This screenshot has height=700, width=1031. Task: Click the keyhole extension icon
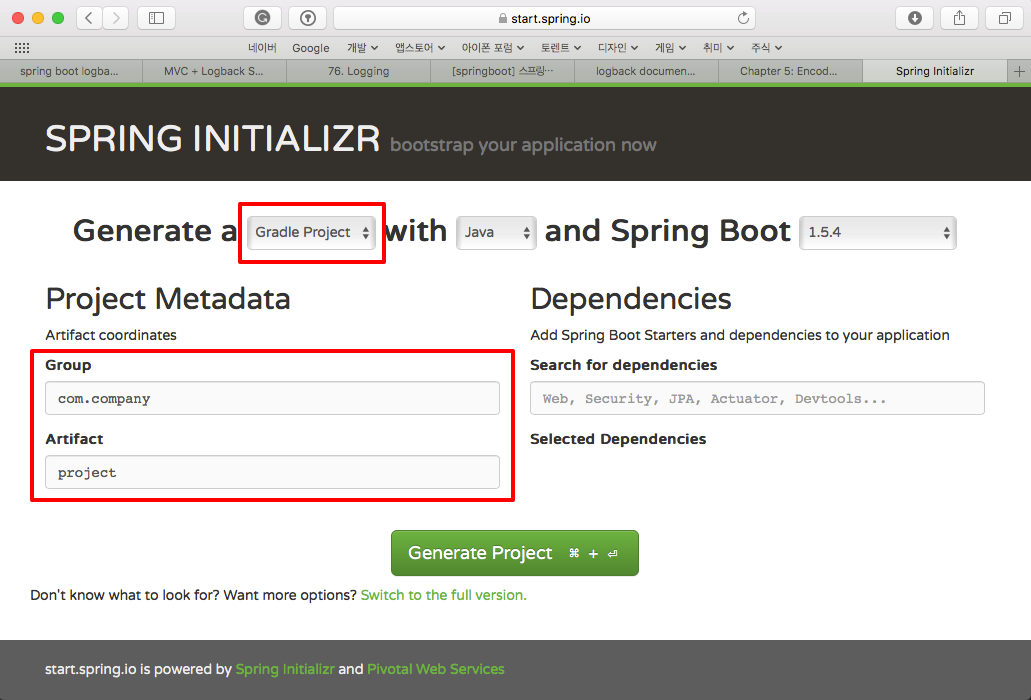[307, 17]
